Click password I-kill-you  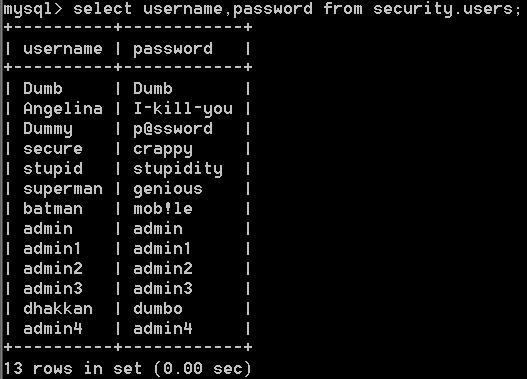[183, 110]
